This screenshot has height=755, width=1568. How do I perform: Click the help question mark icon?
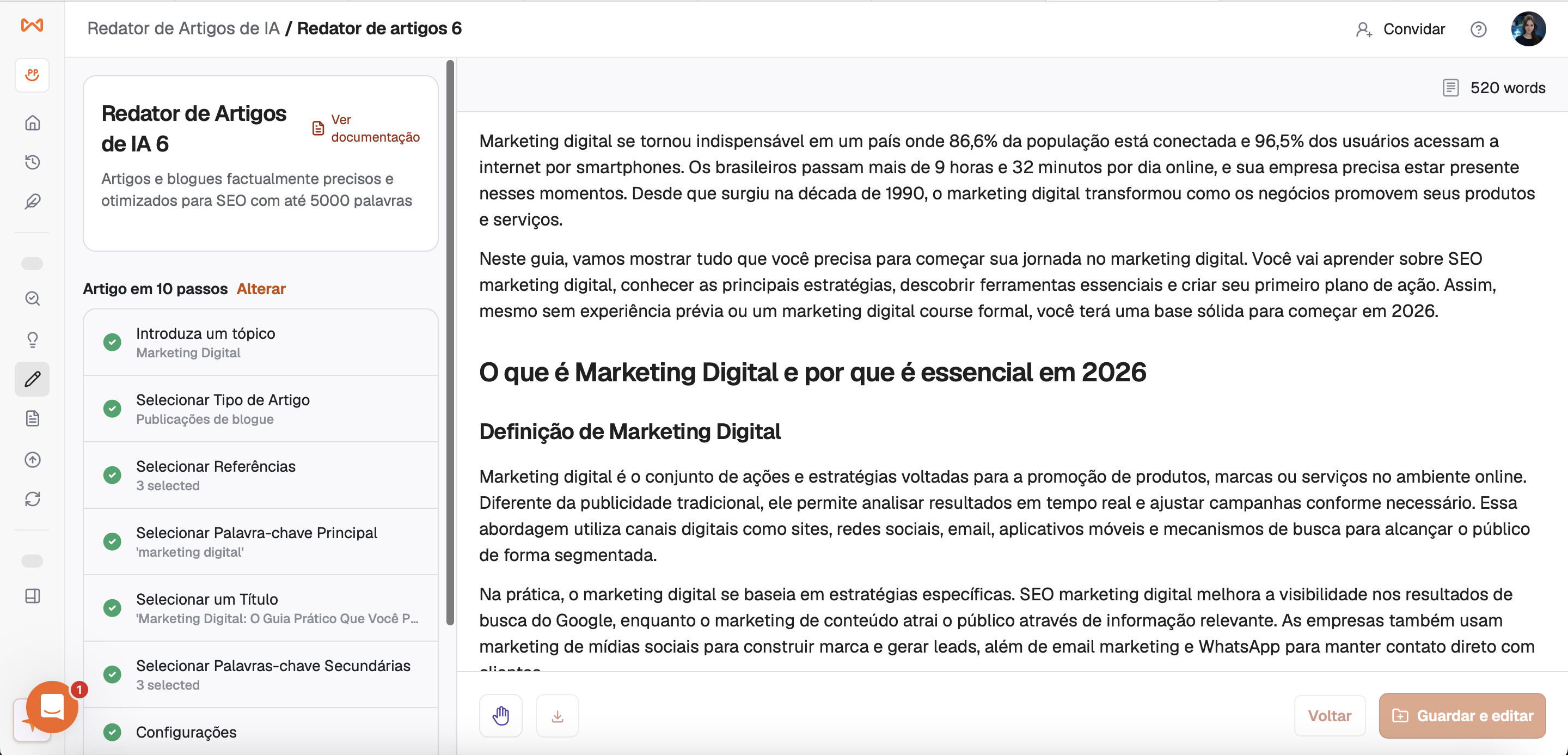pos(1479,29)
